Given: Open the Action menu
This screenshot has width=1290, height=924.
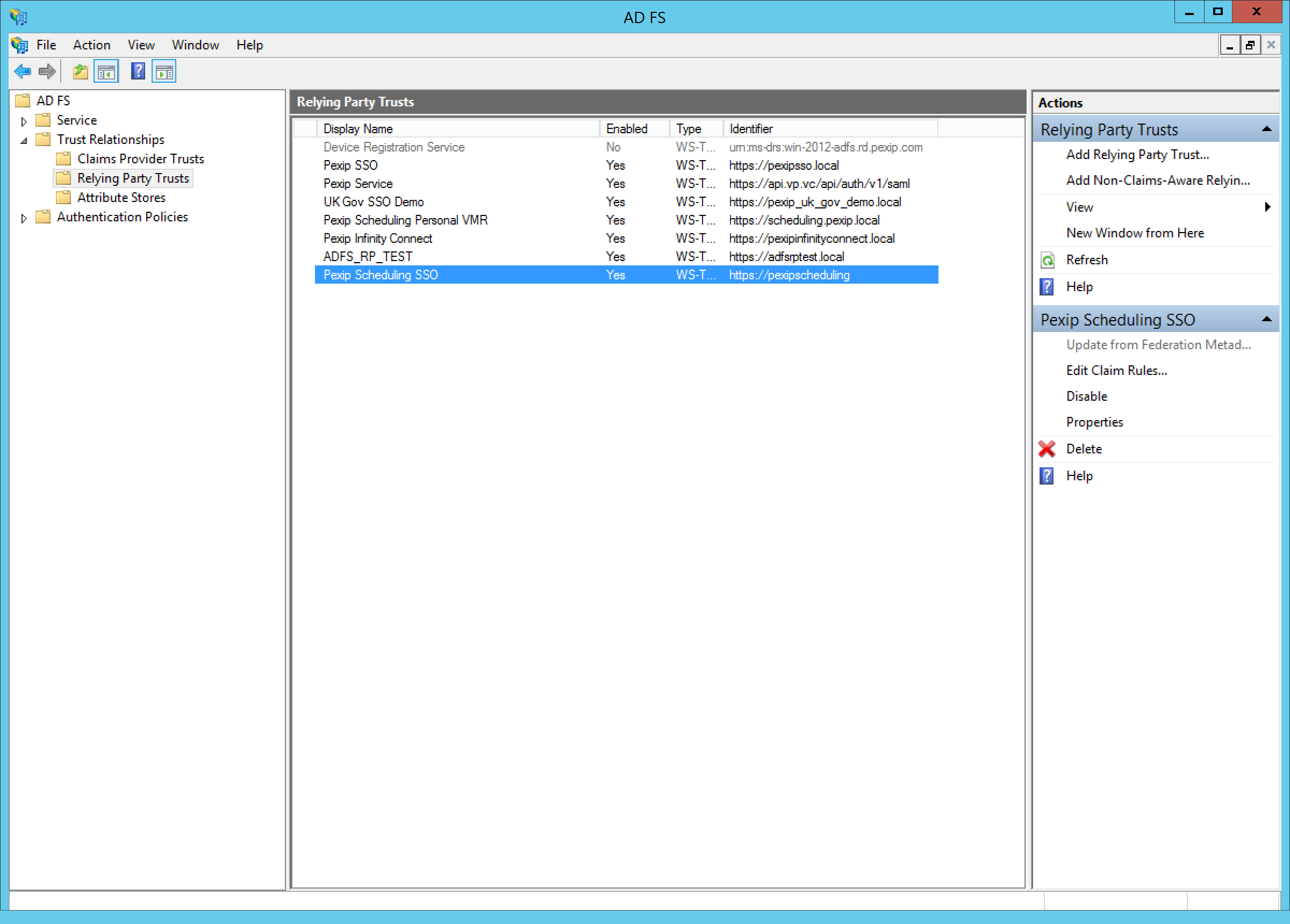Looking at the screenshot, I should 91,45.
